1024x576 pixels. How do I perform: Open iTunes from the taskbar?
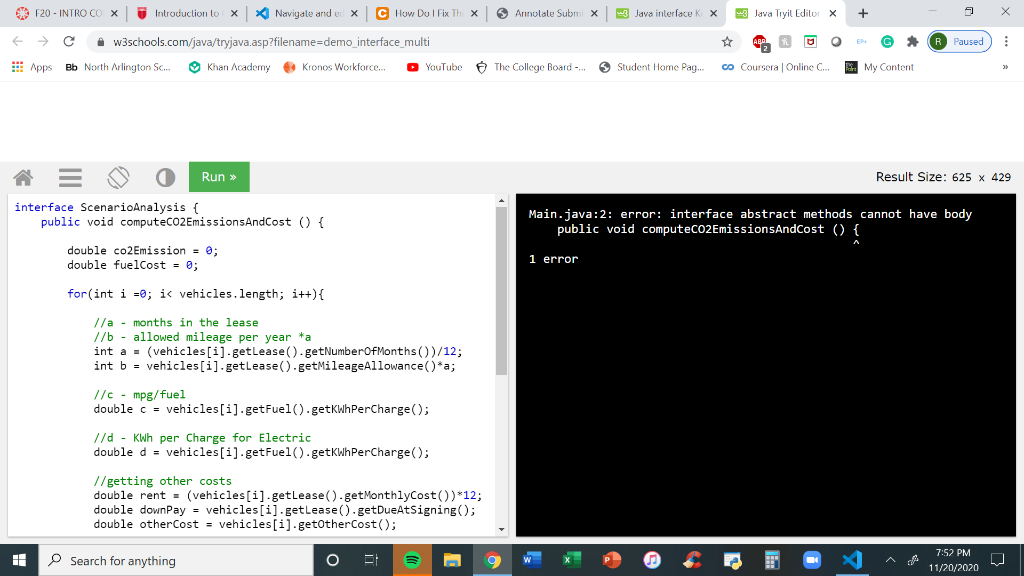pos(652,560)
